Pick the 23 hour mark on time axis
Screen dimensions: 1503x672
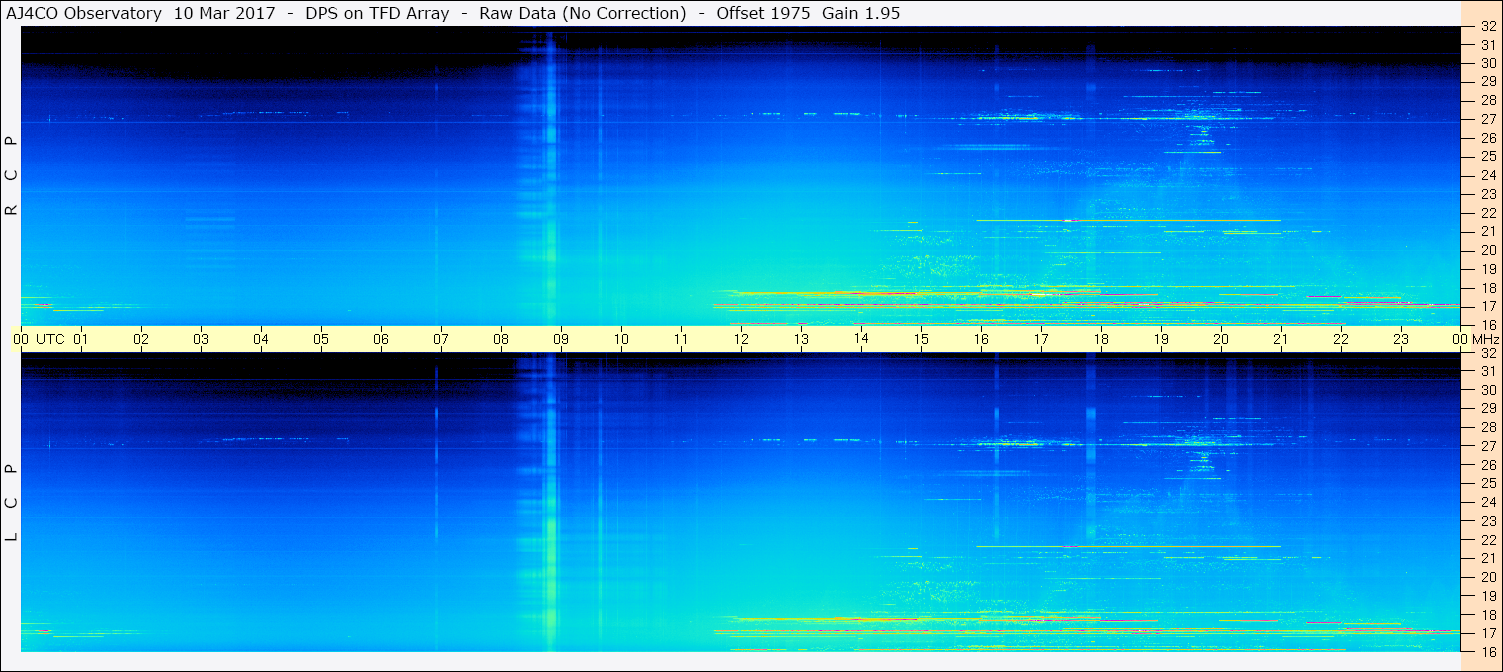(1401, 339)
